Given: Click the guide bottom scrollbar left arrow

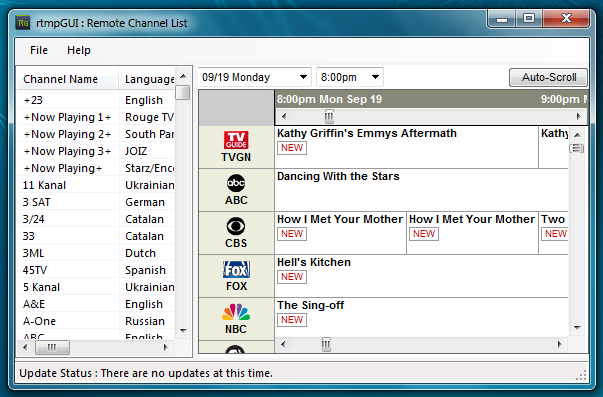Looking at the screenshot, I should [283, 344].
